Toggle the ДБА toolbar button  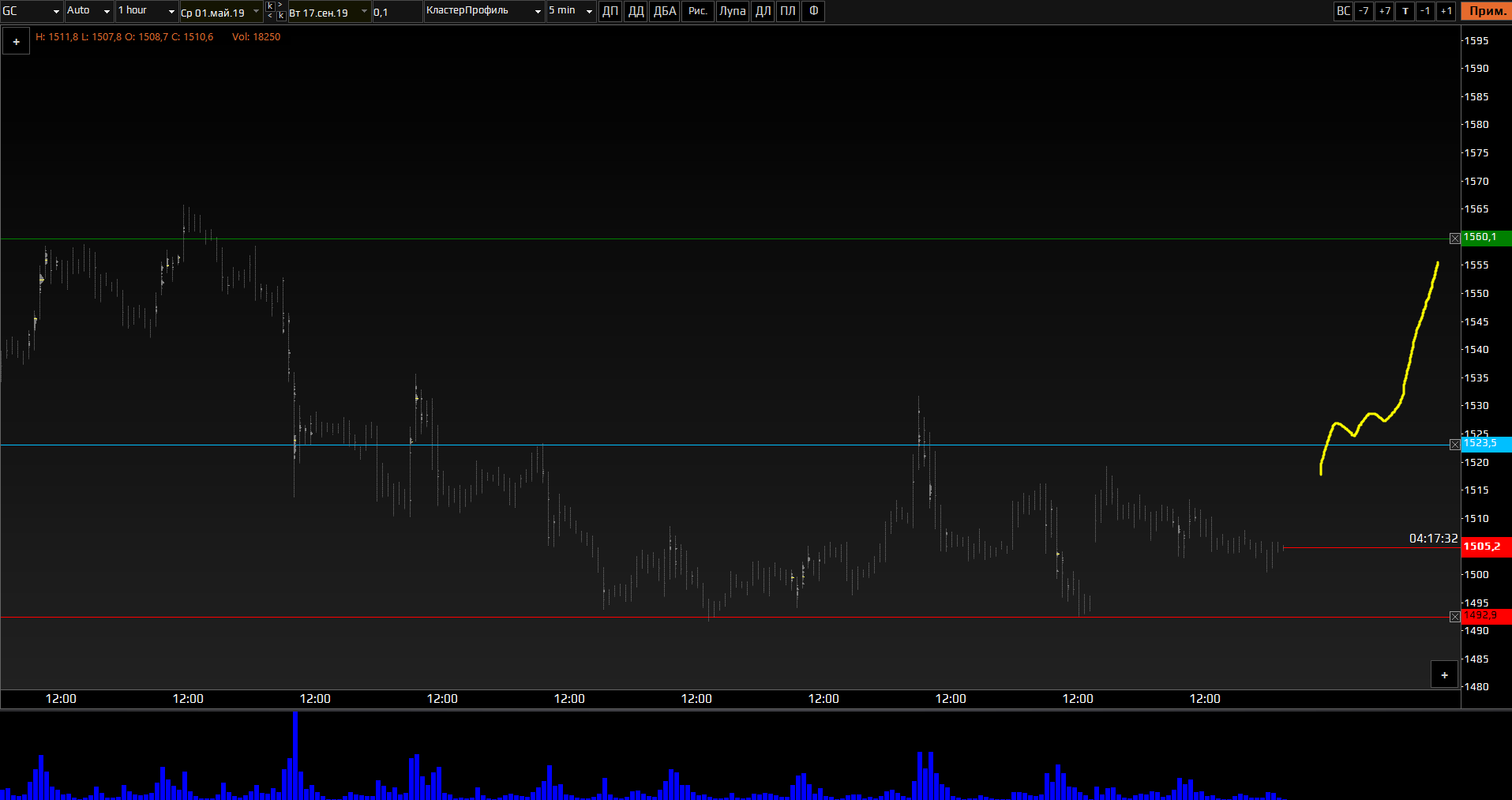click(665, 11)
